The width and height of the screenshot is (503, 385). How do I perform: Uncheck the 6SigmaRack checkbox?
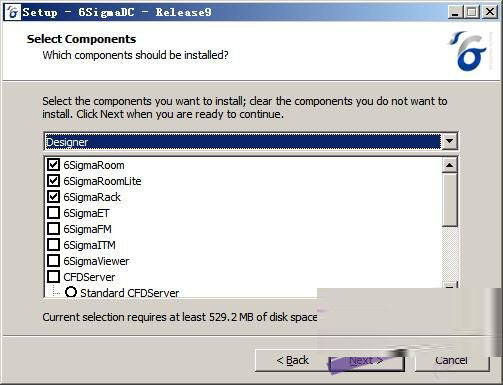54,197
